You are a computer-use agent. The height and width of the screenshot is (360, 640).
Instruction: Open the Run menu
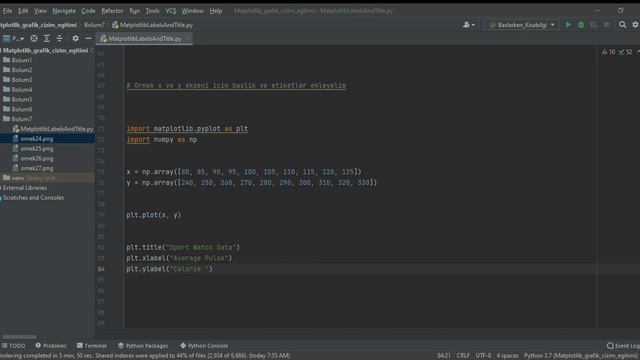point(134,11)
